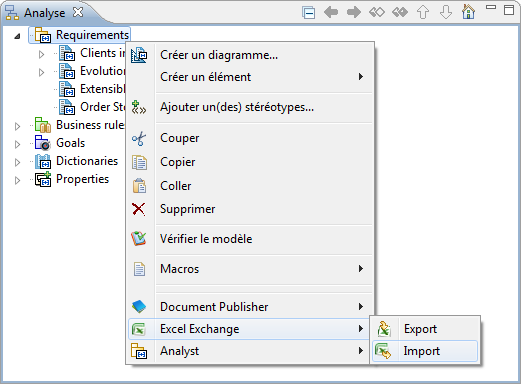The width and height of the screenshot is (521, 384).
Task: Click the Dictionaries folder icon
Action: pyautogui.click(x=43, y=161)
